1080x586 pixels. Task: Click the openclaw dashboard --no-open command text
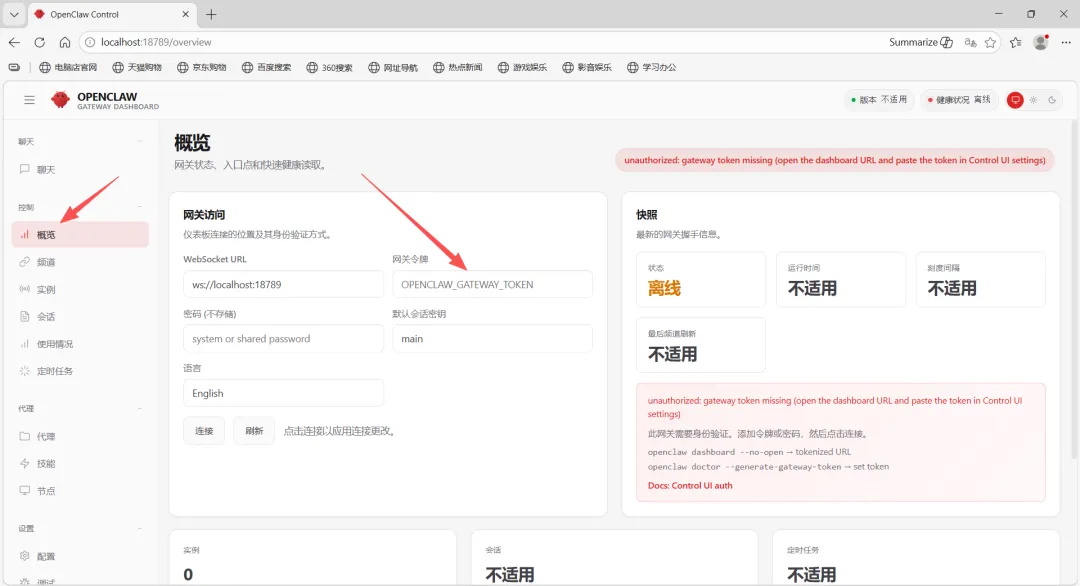[x=715, y=452]
